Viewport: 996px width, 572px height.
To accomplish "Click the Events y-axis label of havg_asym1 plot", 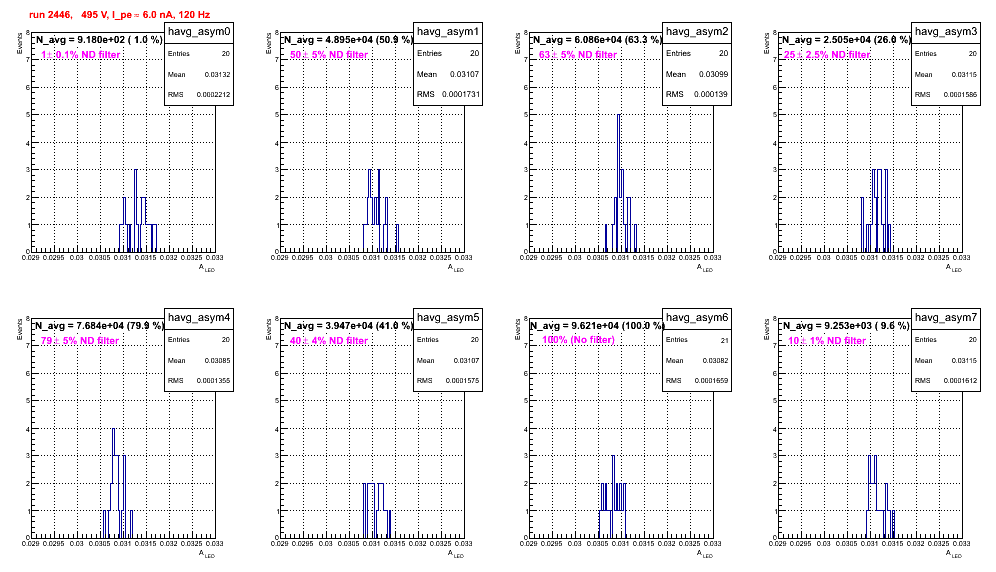I will (x=269, y=43).
